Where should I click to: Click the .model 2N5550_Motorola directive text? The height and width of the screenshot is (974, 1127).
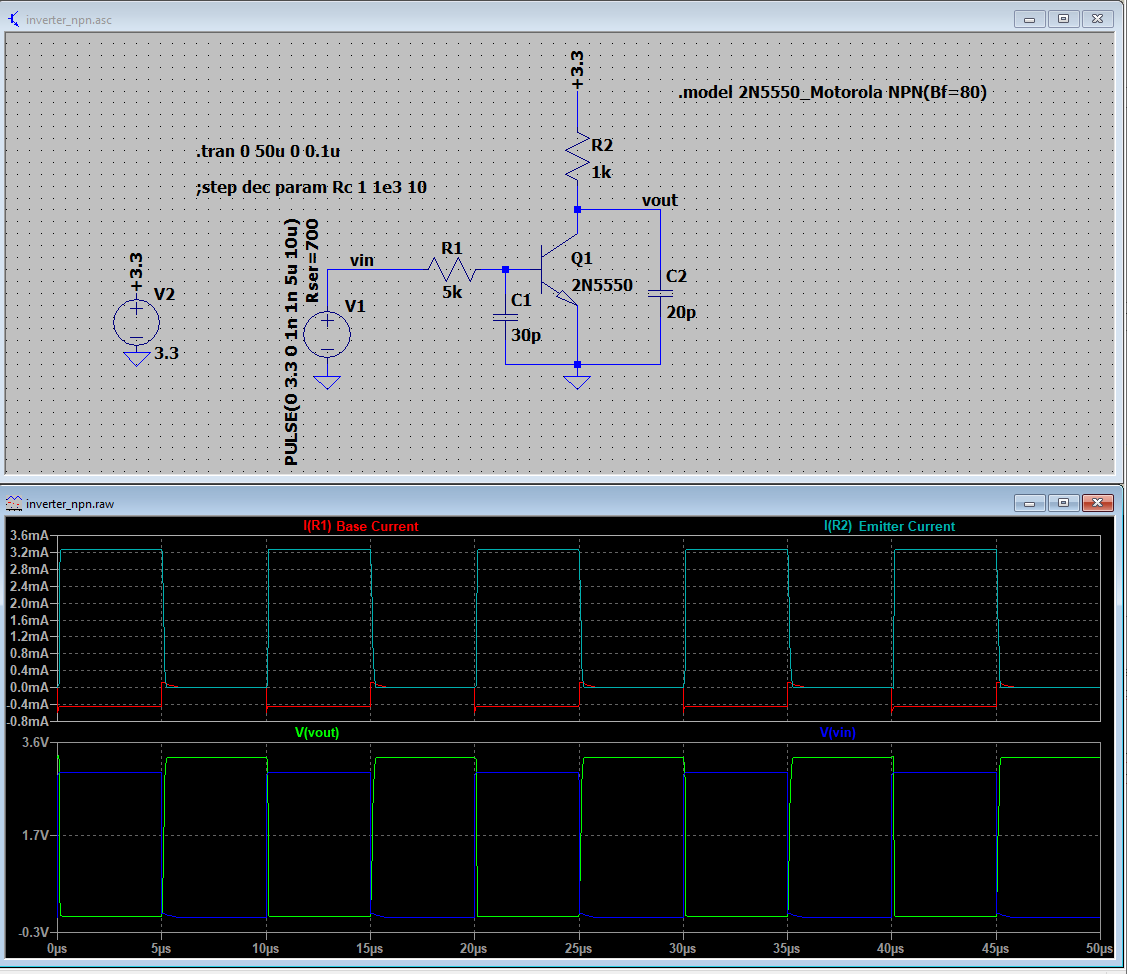coord(832,92)
